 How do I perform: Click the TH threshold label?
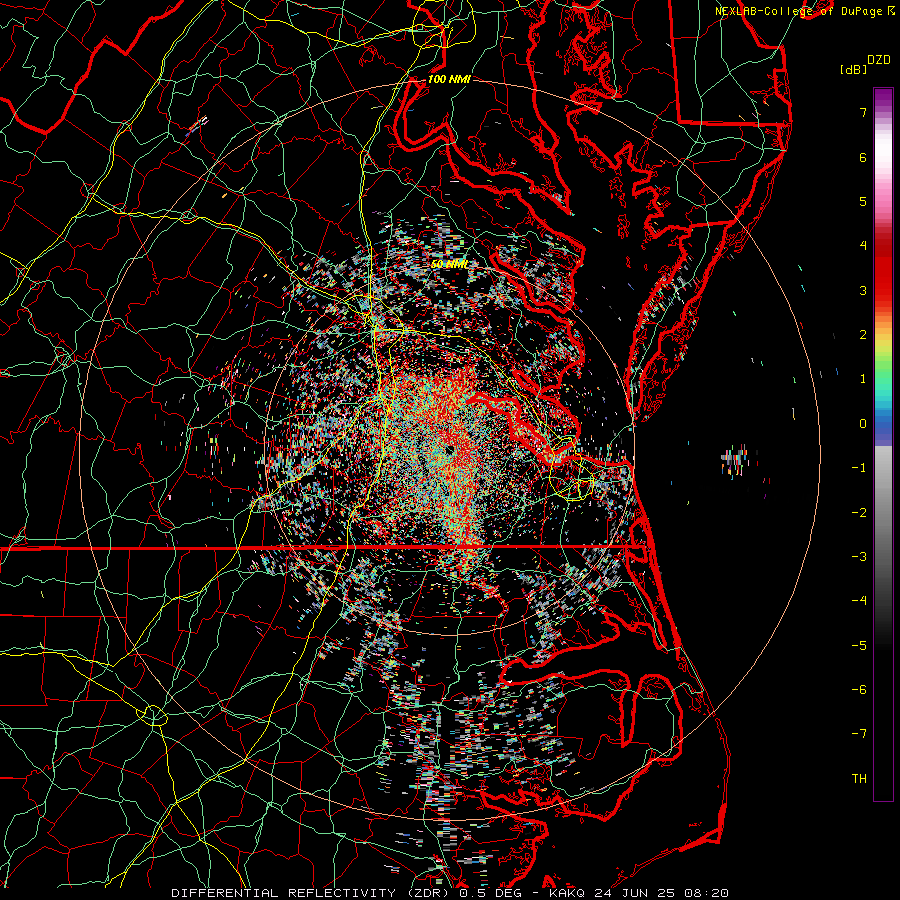pos(859,779)
